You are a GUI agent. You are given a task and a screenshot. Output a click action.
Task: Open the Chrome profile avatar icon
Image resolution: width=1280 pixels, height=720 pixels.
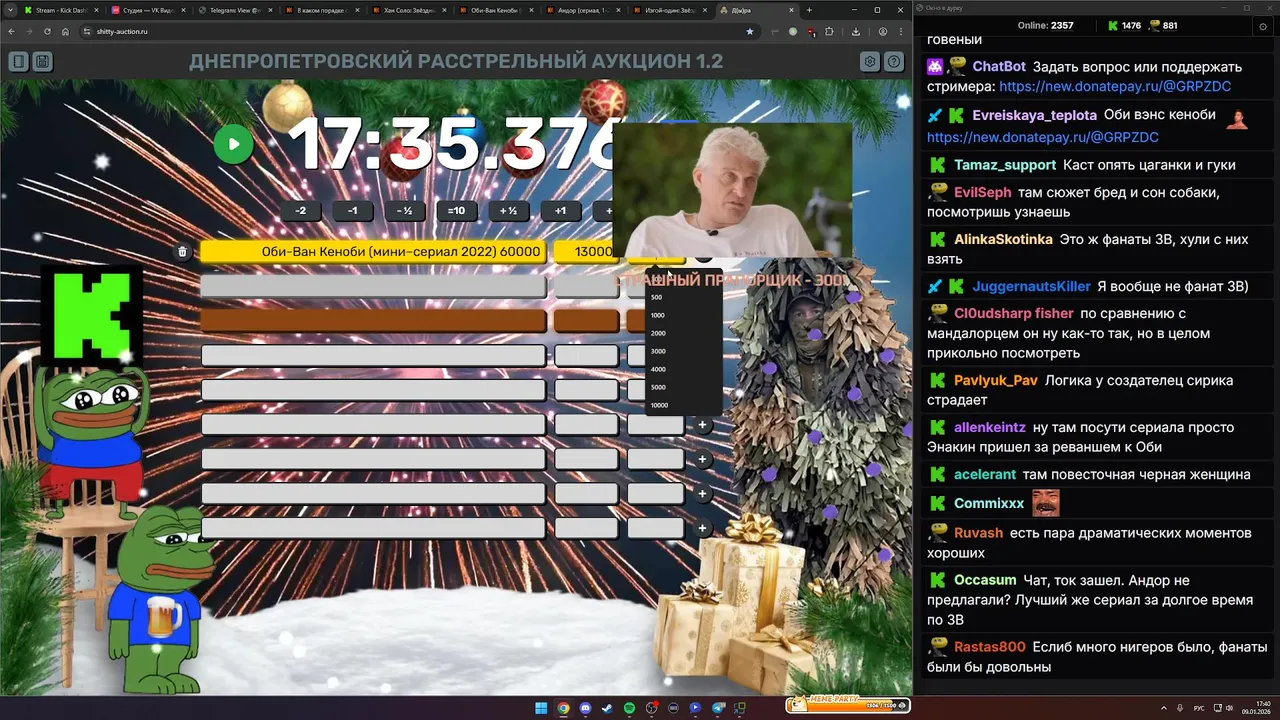pos(883,31)
